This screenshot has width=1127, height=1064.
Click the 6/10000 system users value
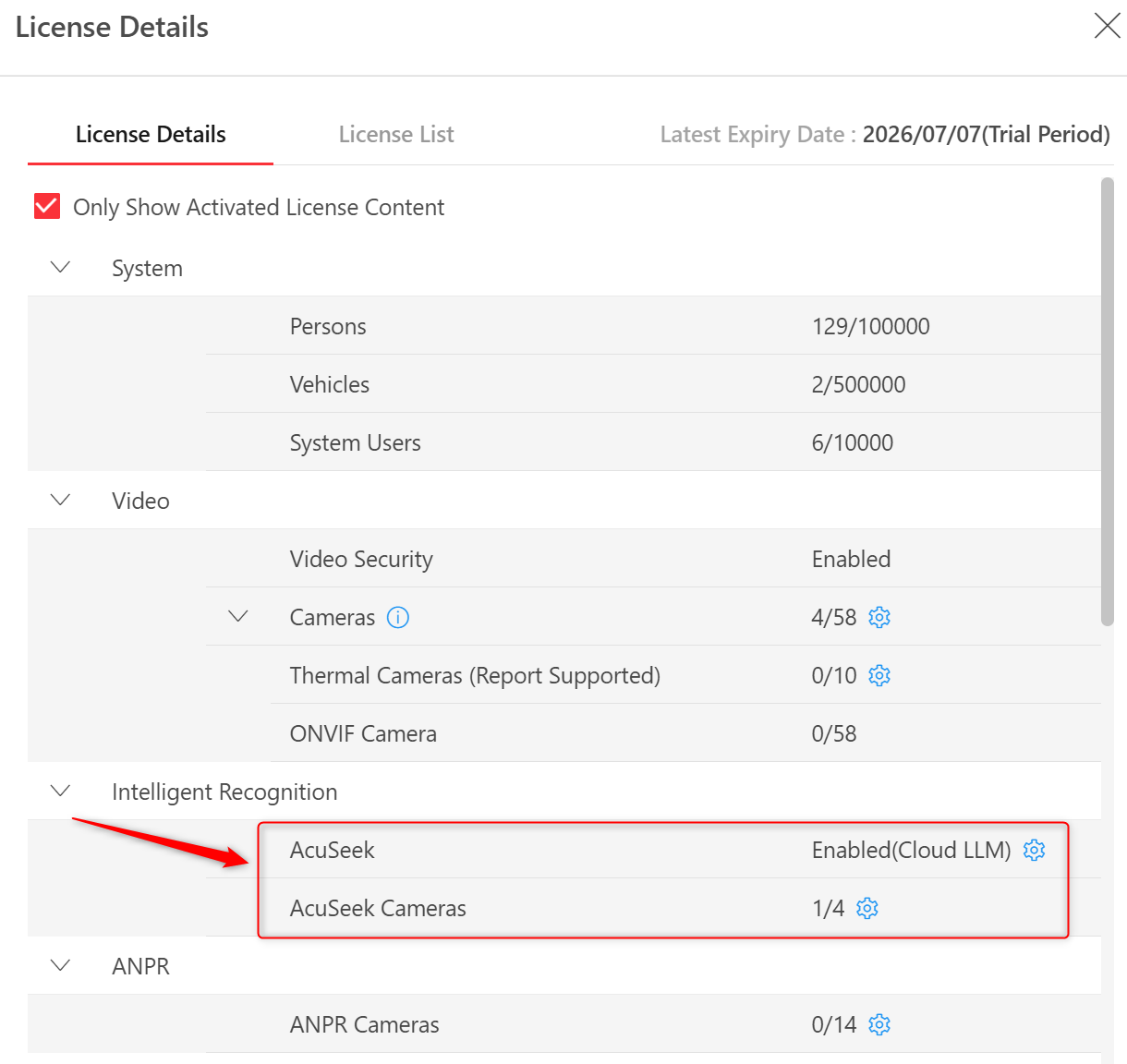(x=853, y=442)
